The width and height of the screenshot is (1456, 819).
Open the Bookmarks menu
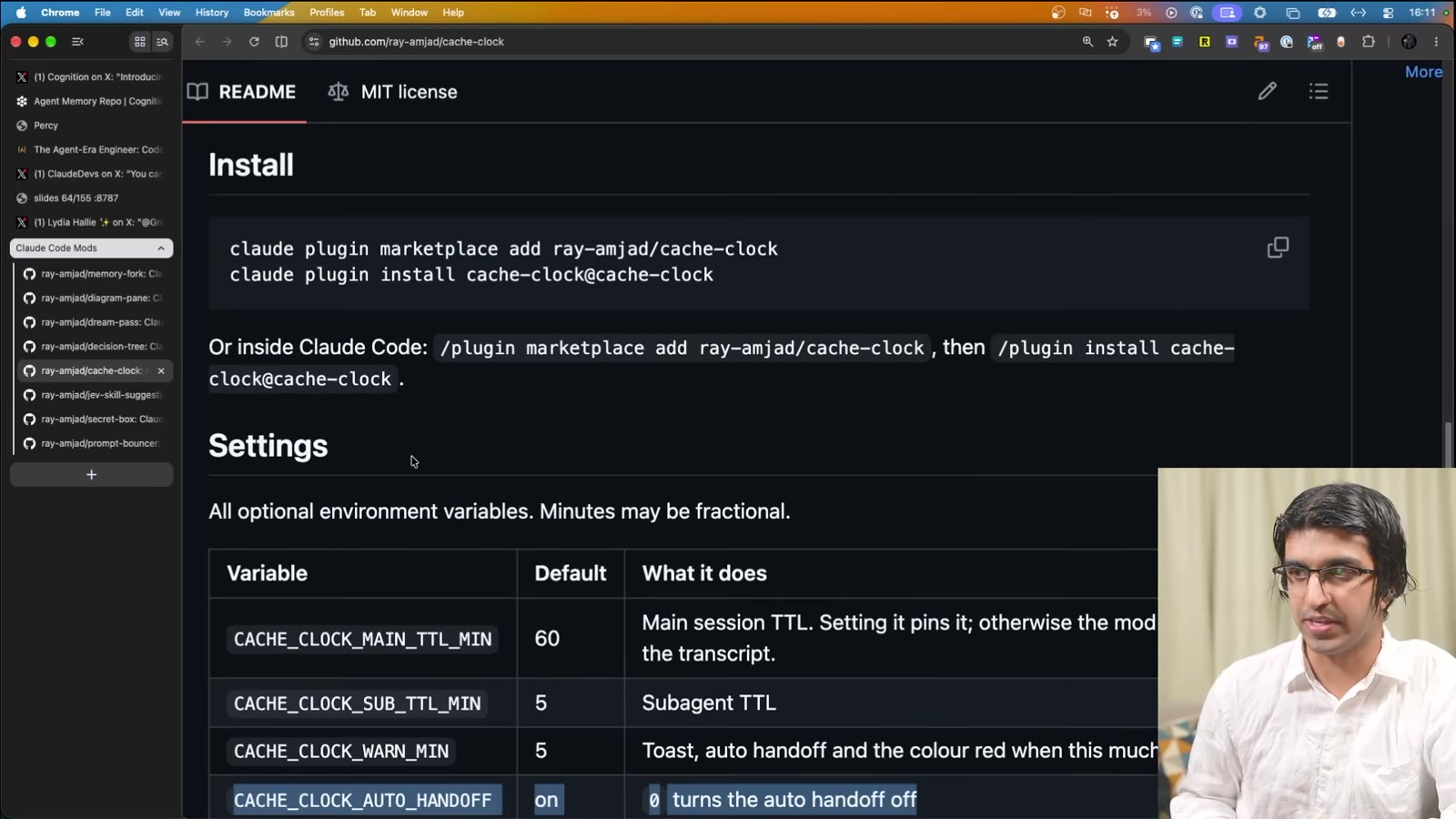tap(268, 13)
